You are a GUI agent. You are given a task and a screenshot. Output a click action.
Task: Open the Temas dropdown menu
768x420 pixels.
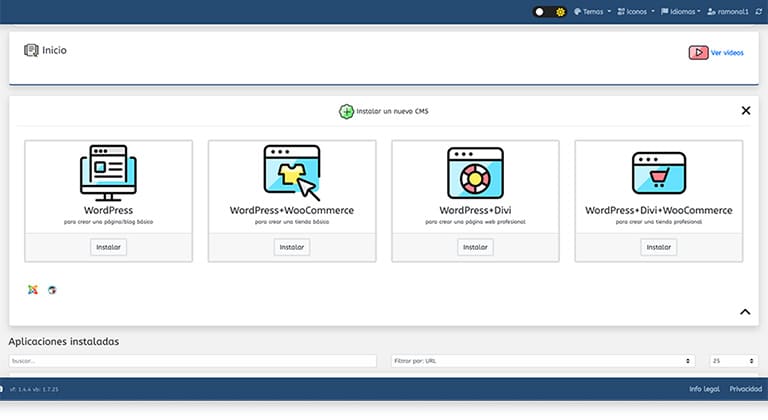tap(593, 11)
